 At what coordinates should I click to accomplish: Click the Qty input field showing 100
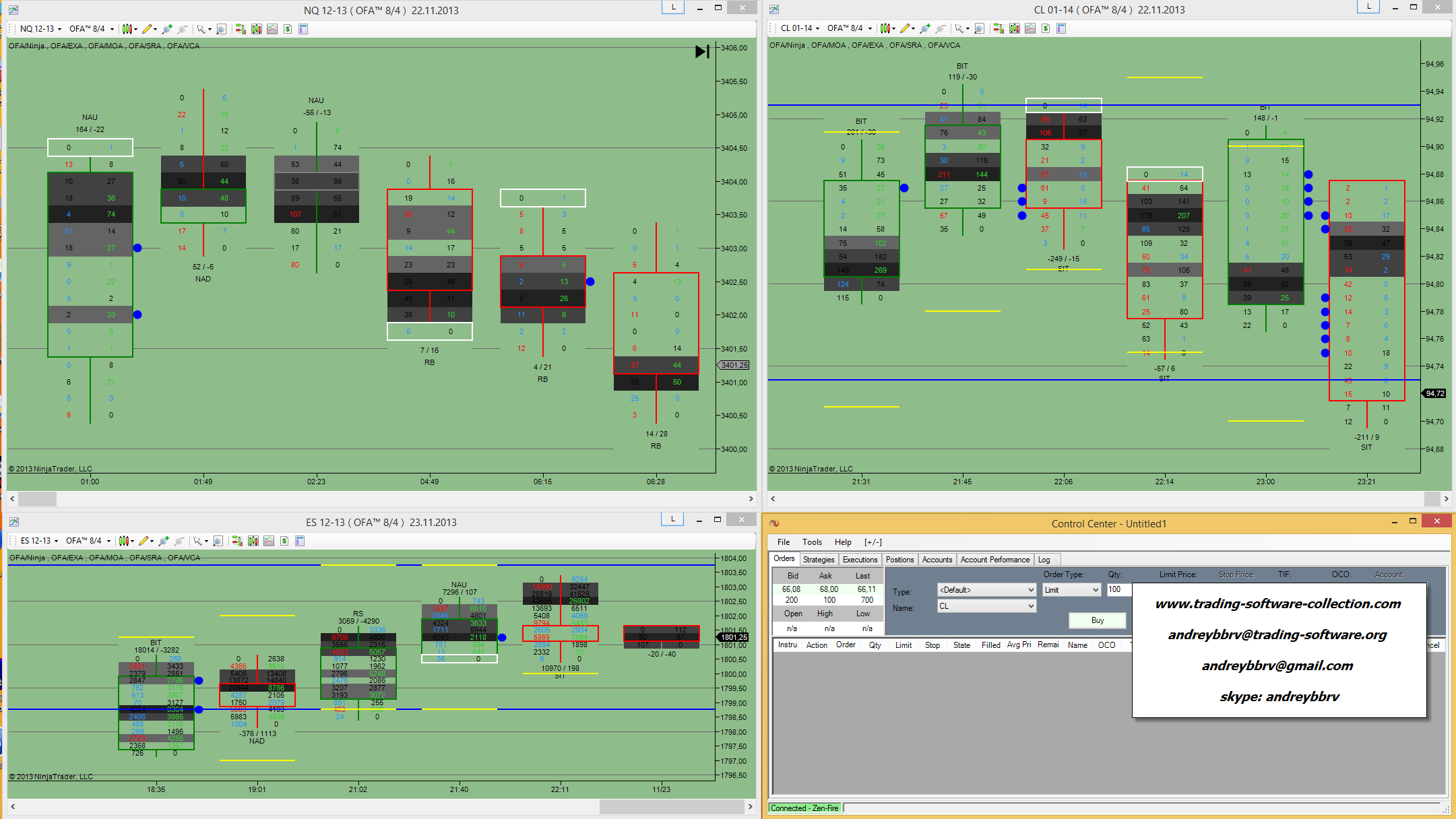click(x=1118, y=589)
